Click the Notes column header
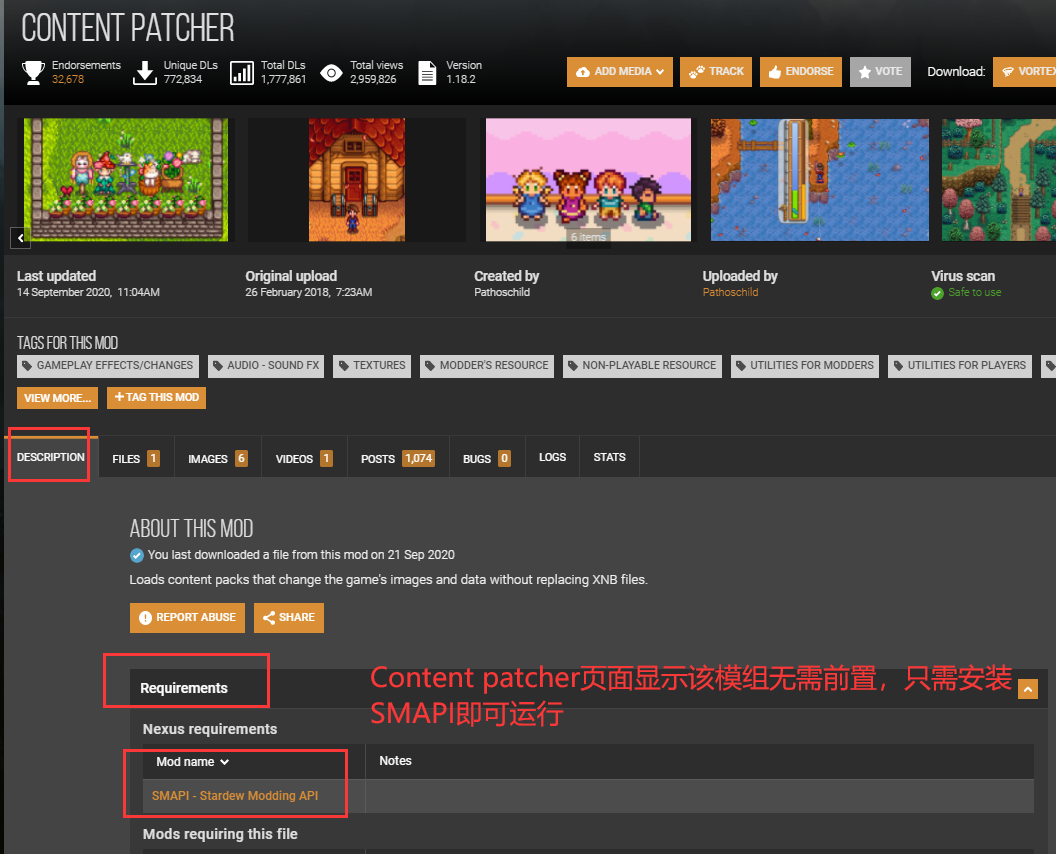Screen dimensions: 1056x854 click(395, 761)
